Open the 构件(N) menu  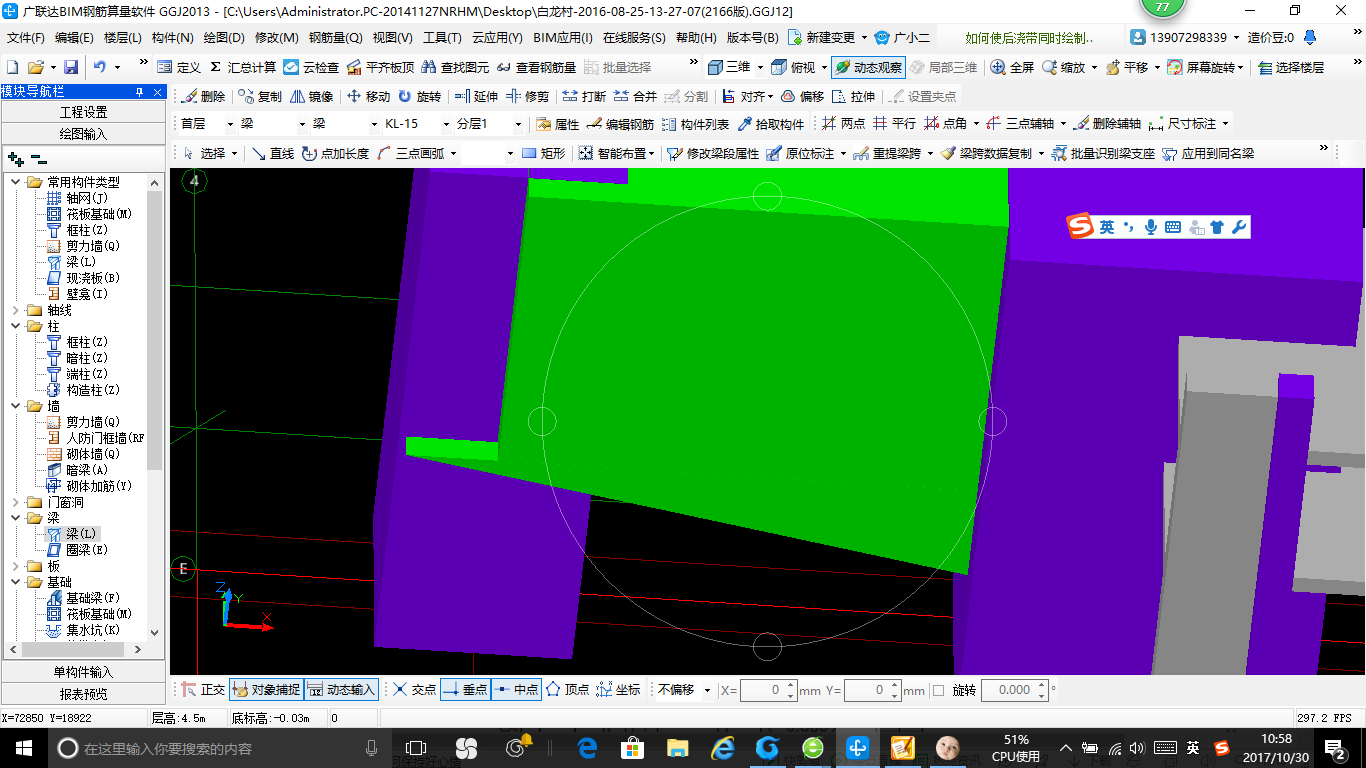coord(172,37)
